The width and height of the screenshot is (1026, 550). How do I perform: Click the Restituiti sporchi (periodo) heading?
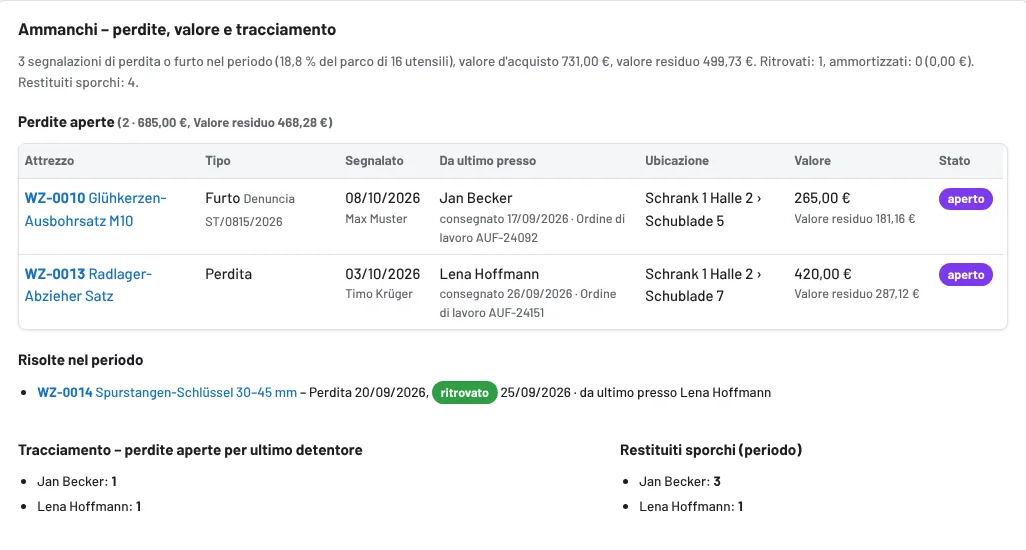tap(711, 450)
